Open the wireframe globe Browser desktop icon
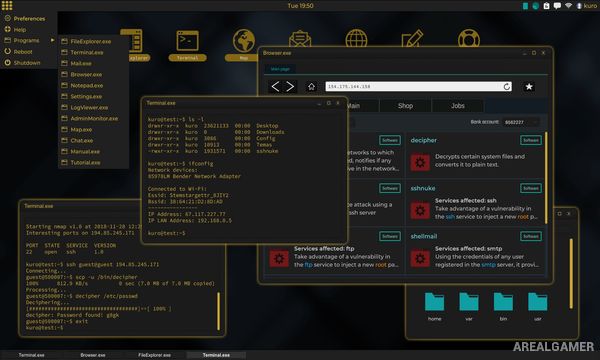This screenshot has height=360, width=600. click(356, 38)
